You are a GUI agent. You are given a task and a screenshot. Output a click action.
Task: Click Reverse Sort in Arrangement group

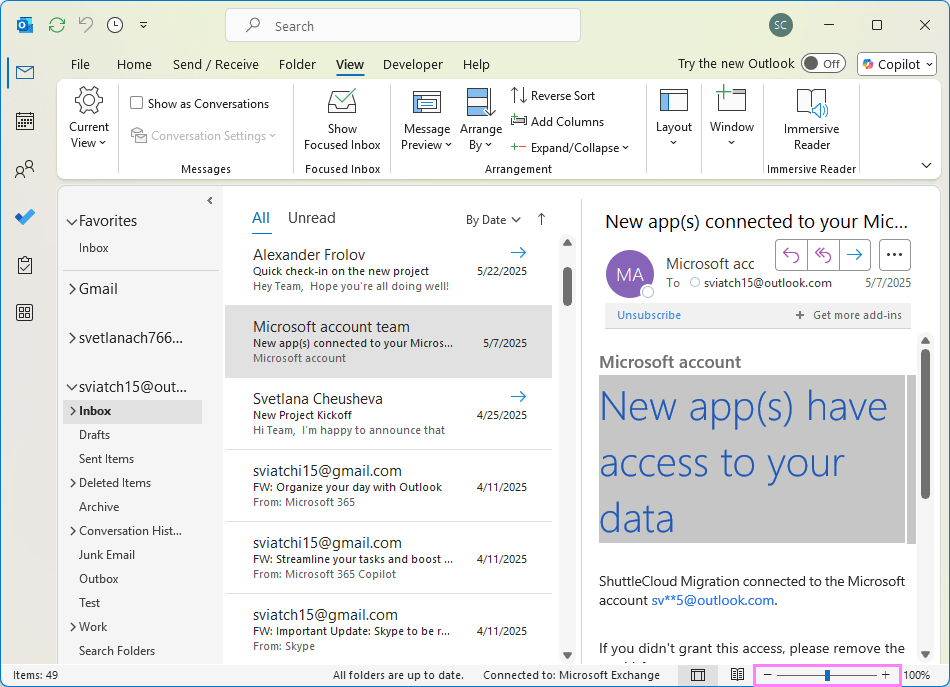(x=553, y=96)
